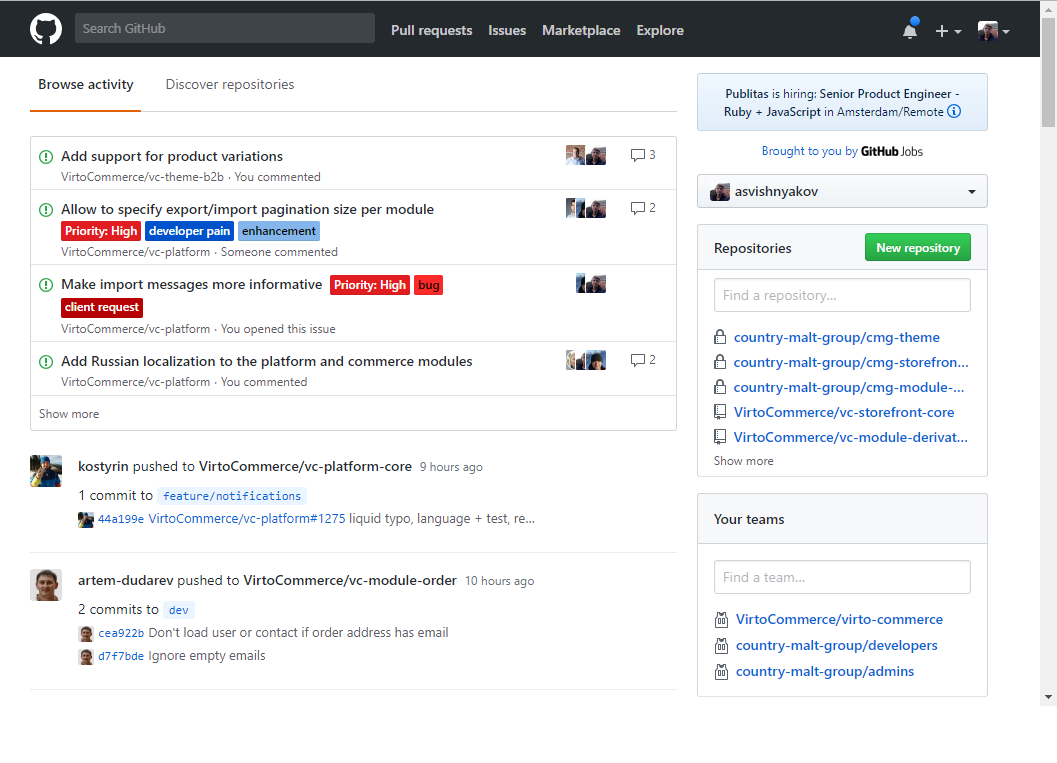Screen dimensions: 1057x763
Task: Click the New repository button
Action: [x=917, y=247]
